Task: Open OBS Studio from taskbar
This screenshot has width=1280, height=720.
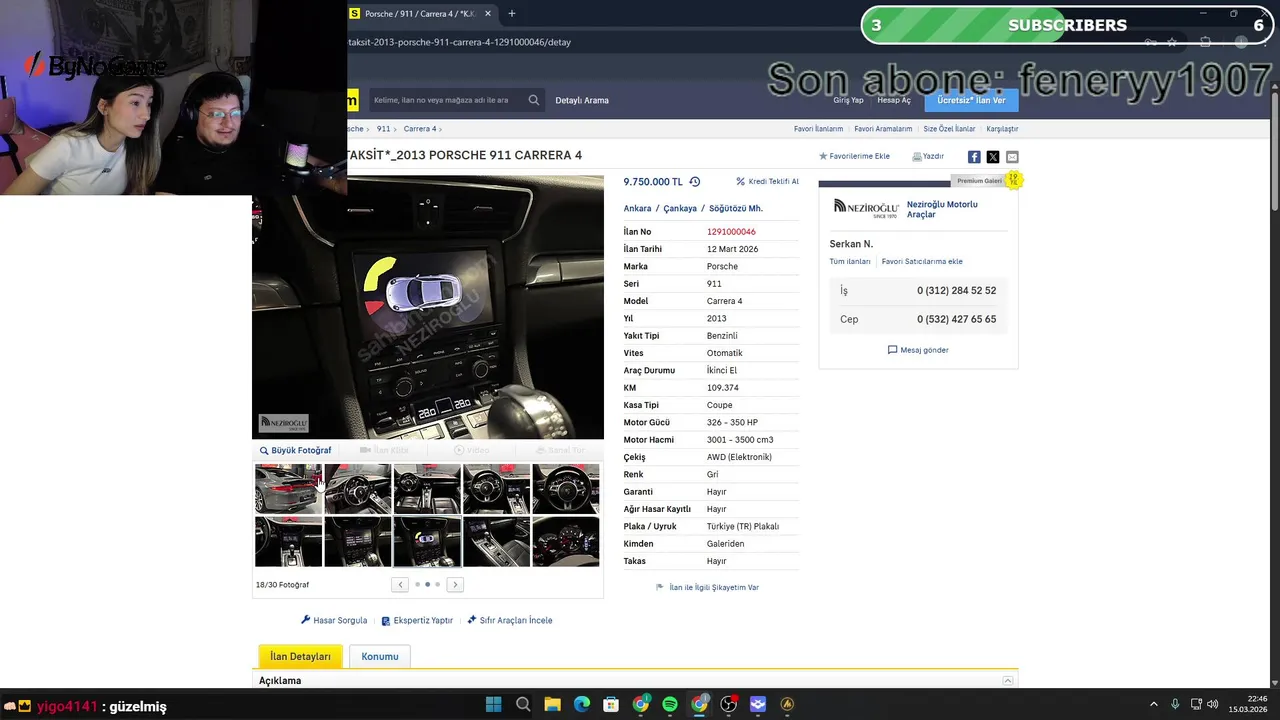Action: 729,704
